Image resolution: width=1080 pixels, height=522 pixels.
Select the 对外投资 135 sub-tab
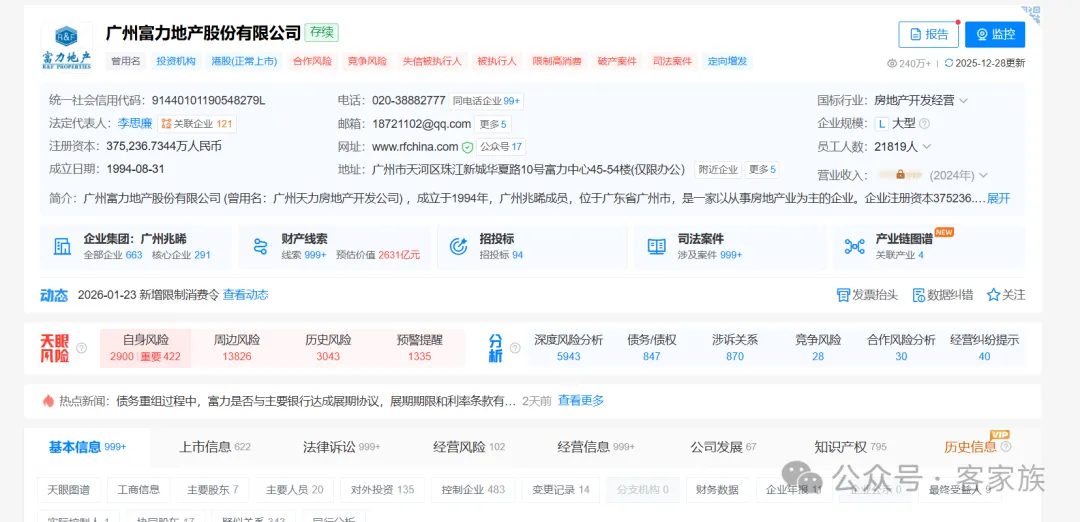pyautogui.click(x=382, y=490)
